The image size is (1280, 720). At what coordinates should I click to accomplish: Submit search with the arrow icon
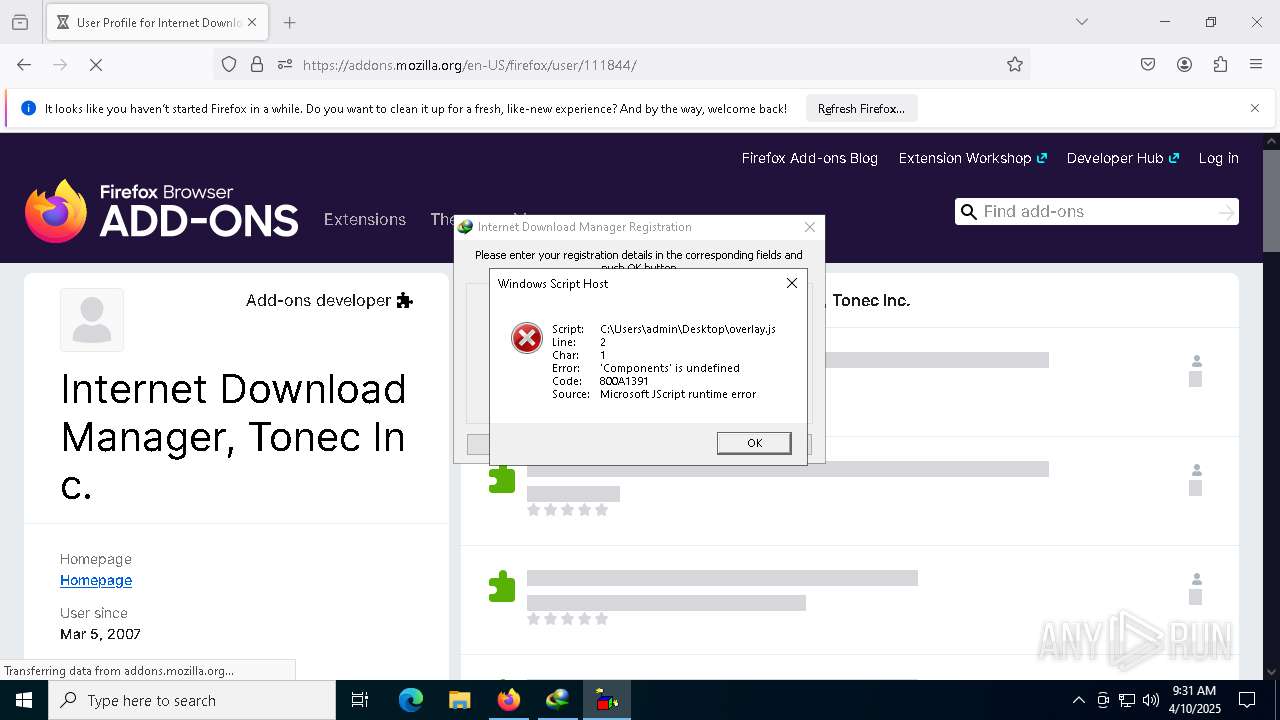(1226, 212)
